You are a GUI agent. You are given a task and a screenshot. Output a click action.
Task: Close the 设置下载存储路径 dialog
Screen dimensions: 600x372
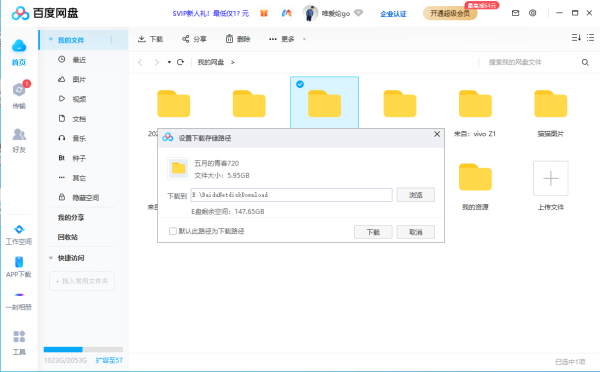click(437, 134)
